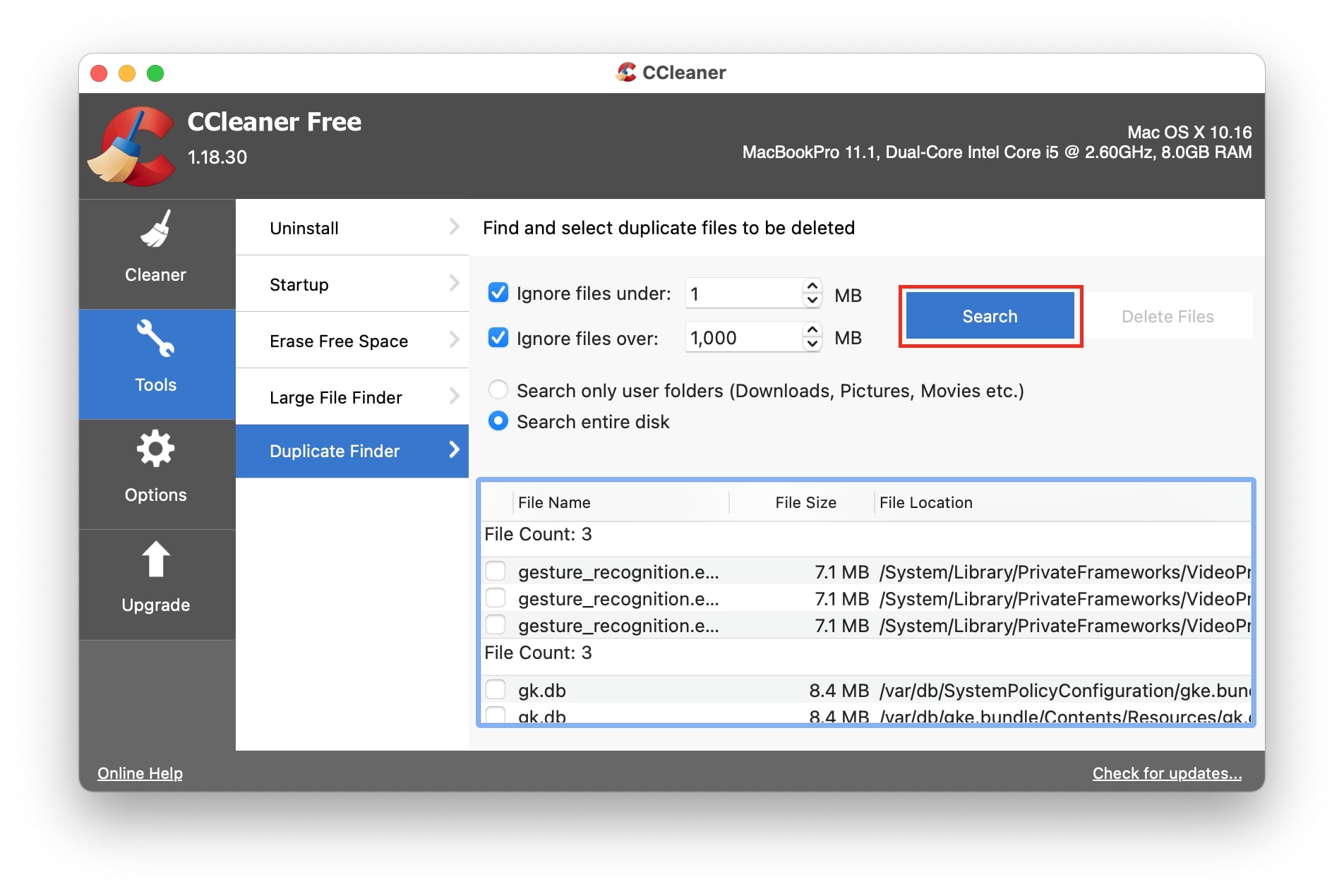Check the third gesture_recognition file checkbox

click(x=496, y=624)
